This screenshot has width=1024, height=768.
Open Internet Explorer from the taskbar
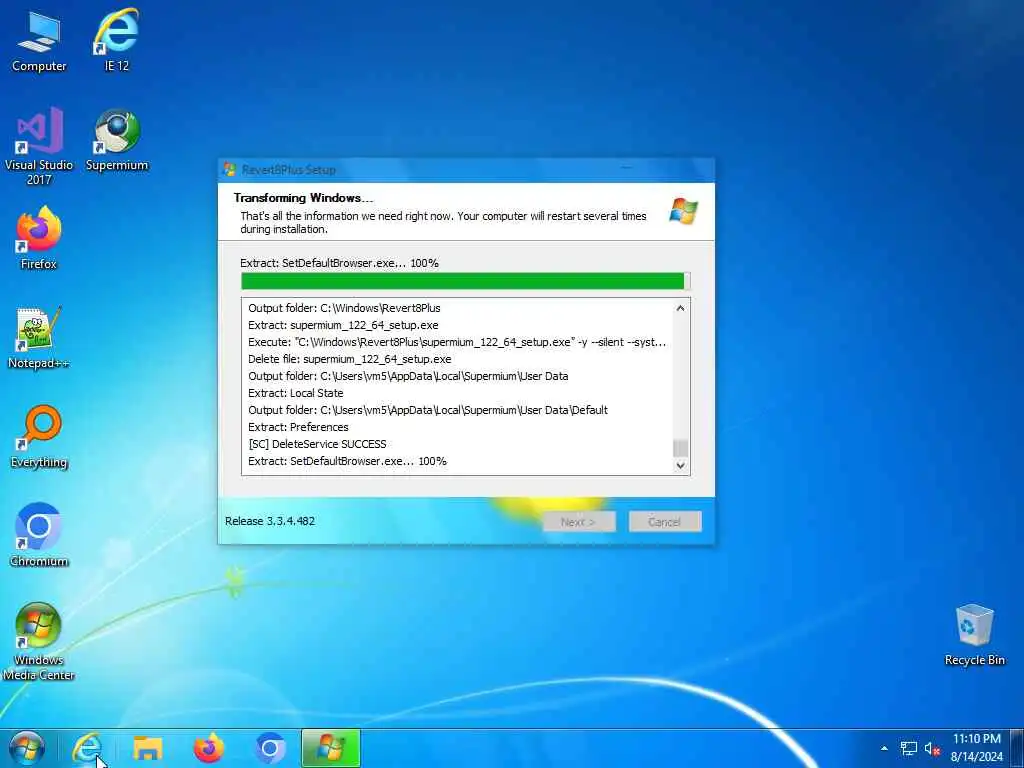point(87,748)
